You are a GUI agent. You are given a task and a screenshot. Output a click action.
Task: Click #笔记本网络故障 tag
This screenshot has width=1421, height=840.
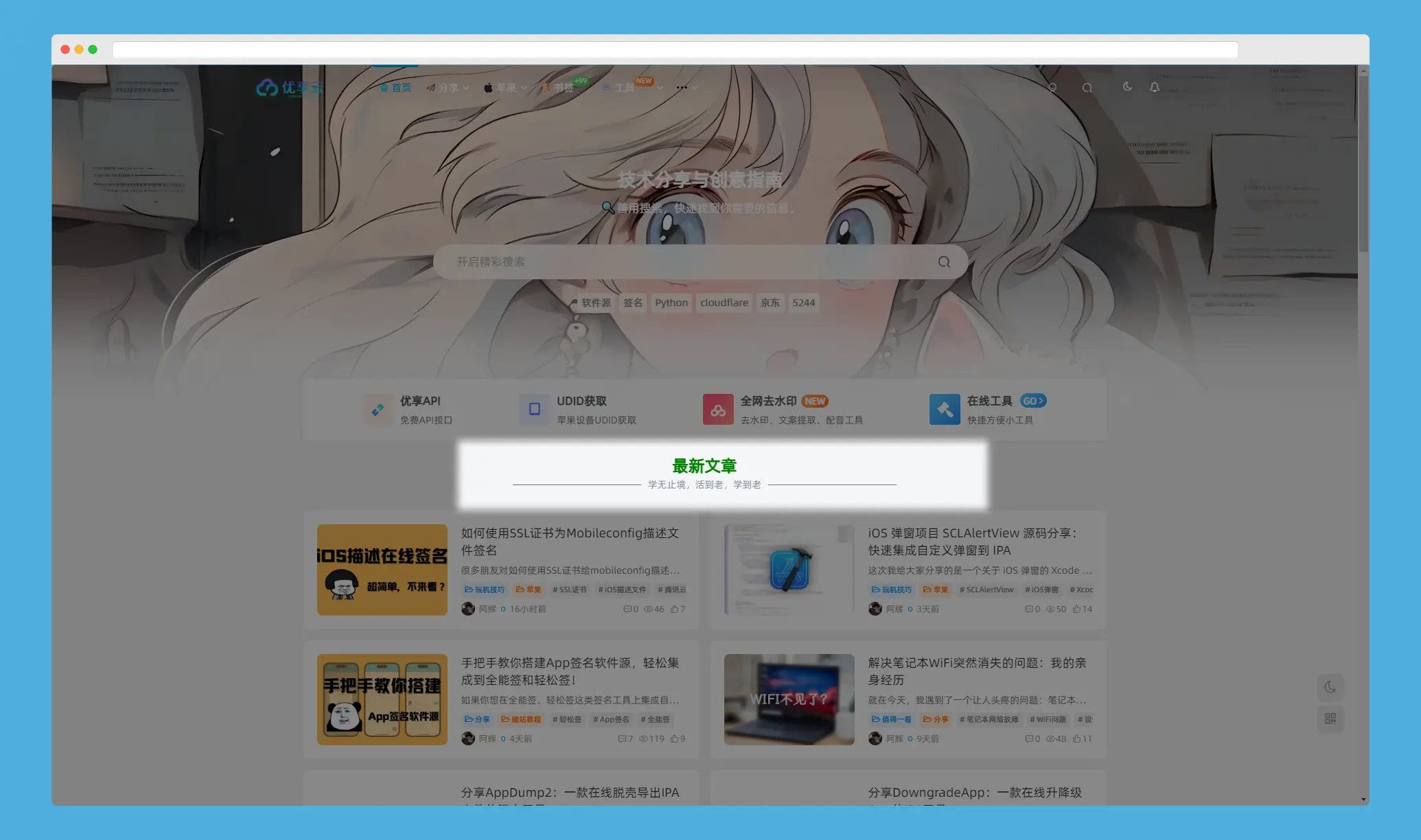[989, 719]
